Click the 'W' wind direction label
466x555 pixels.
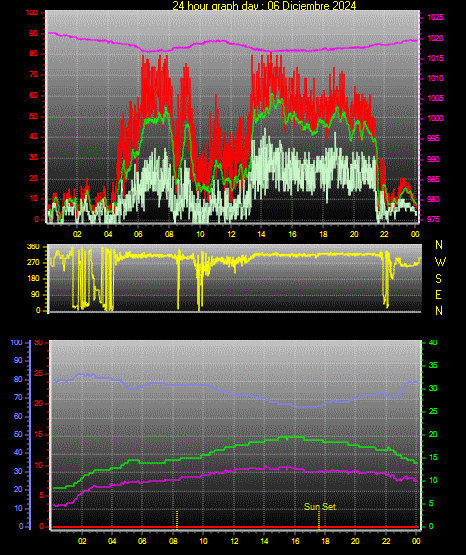click(x=440, y=262)
